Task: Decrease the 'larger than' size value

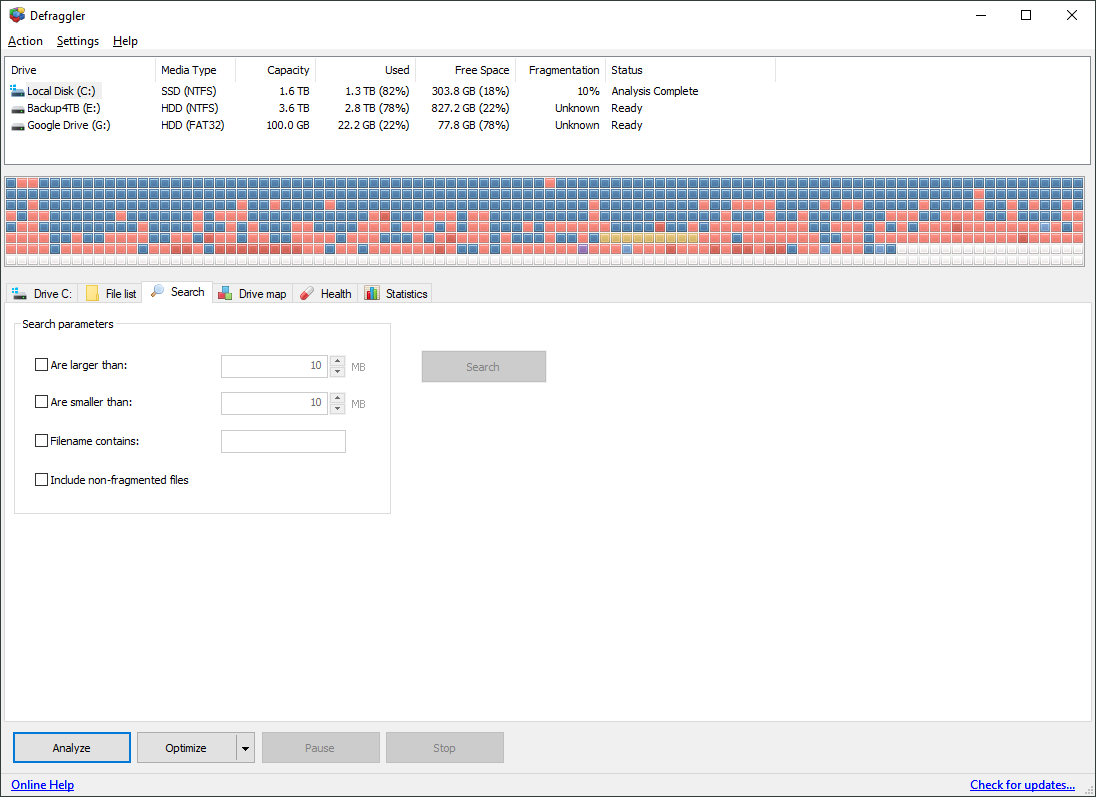Action: tap(338, 372)
